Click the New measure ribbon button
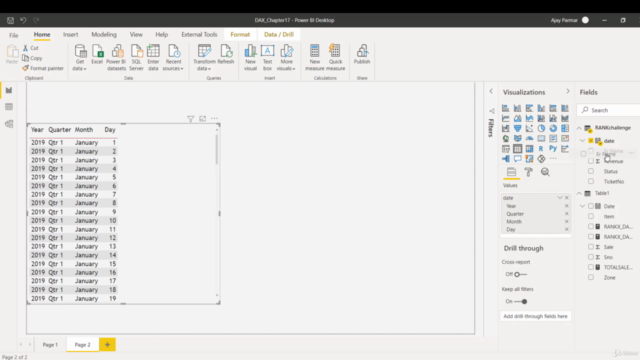 [x=315, y=58]
